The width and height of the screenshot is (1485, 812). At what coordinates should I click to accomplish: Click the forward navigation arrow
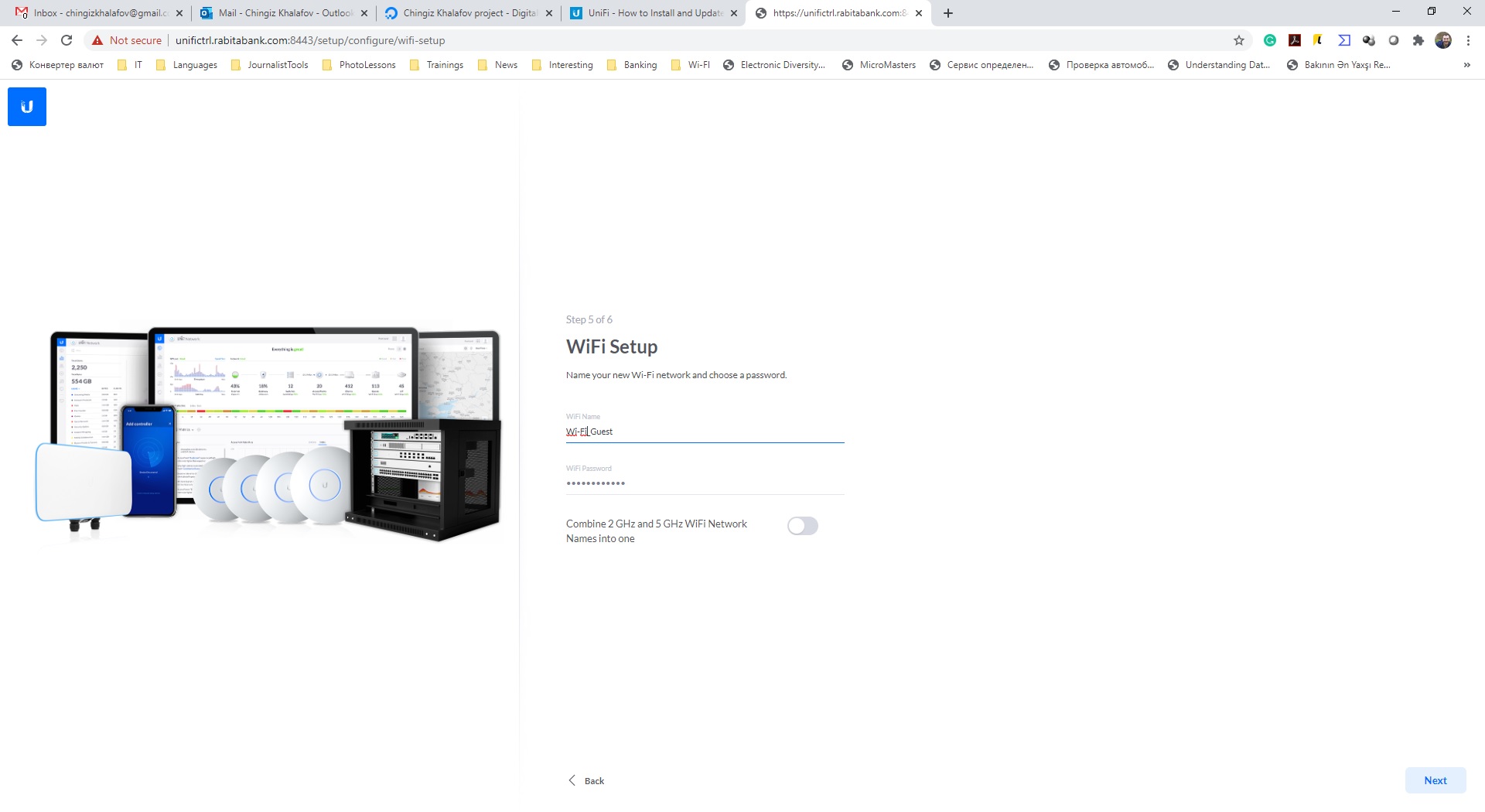tap(42, 40)
